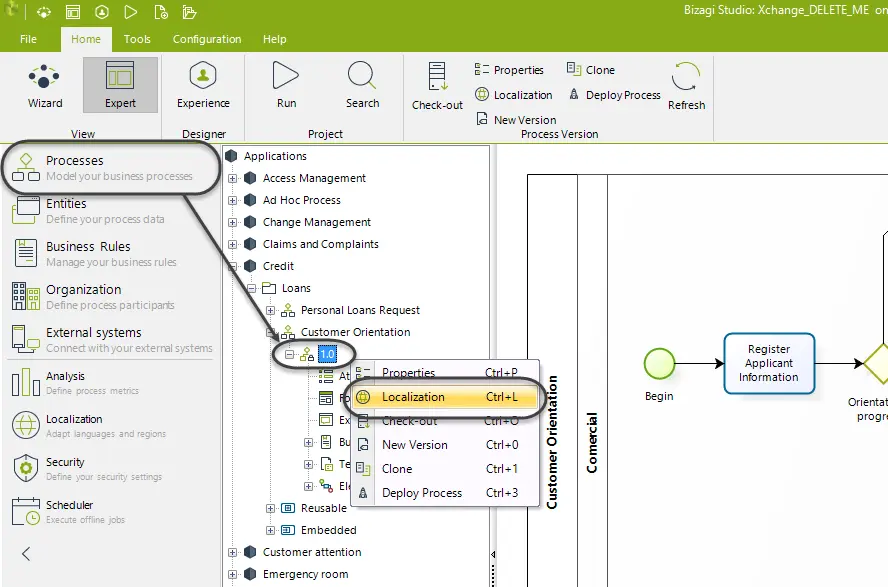
Task: Refresh the process view
Action: pos(686,87)
